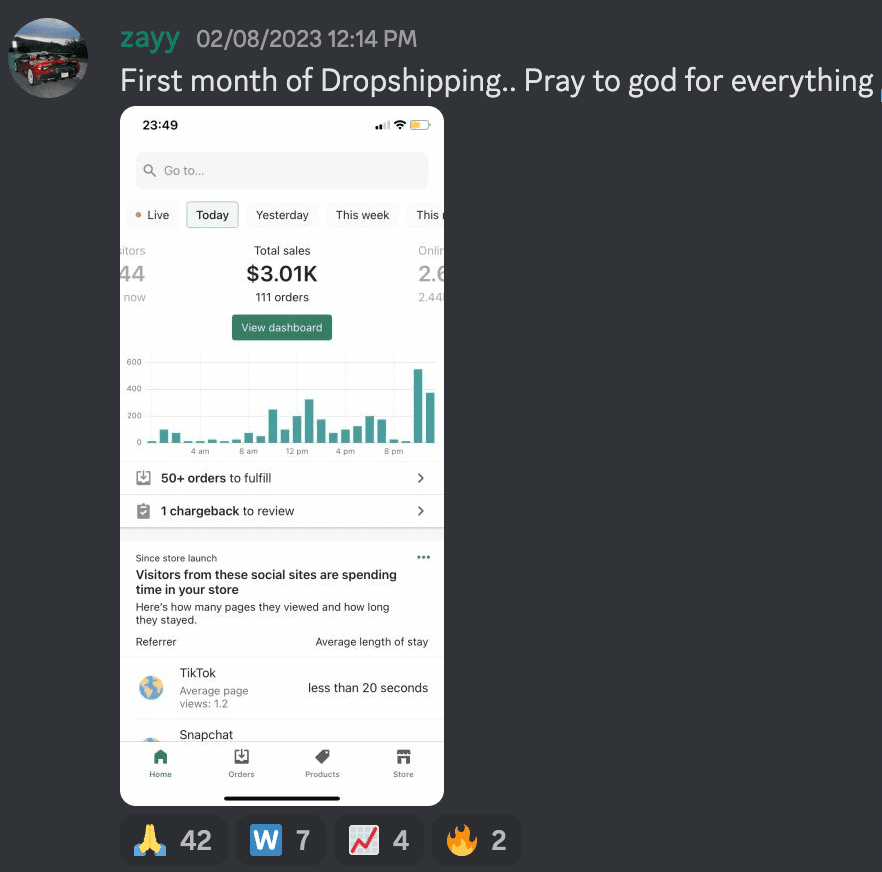Click the TikTok referrer globe icon
The height and width of the screenshot is (872, 882).
tap(151, 687)
